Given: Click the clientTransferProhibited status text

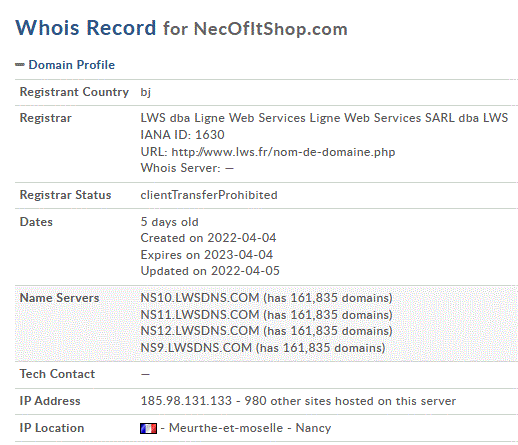Looking at the screenshot, I should point(209,195).
